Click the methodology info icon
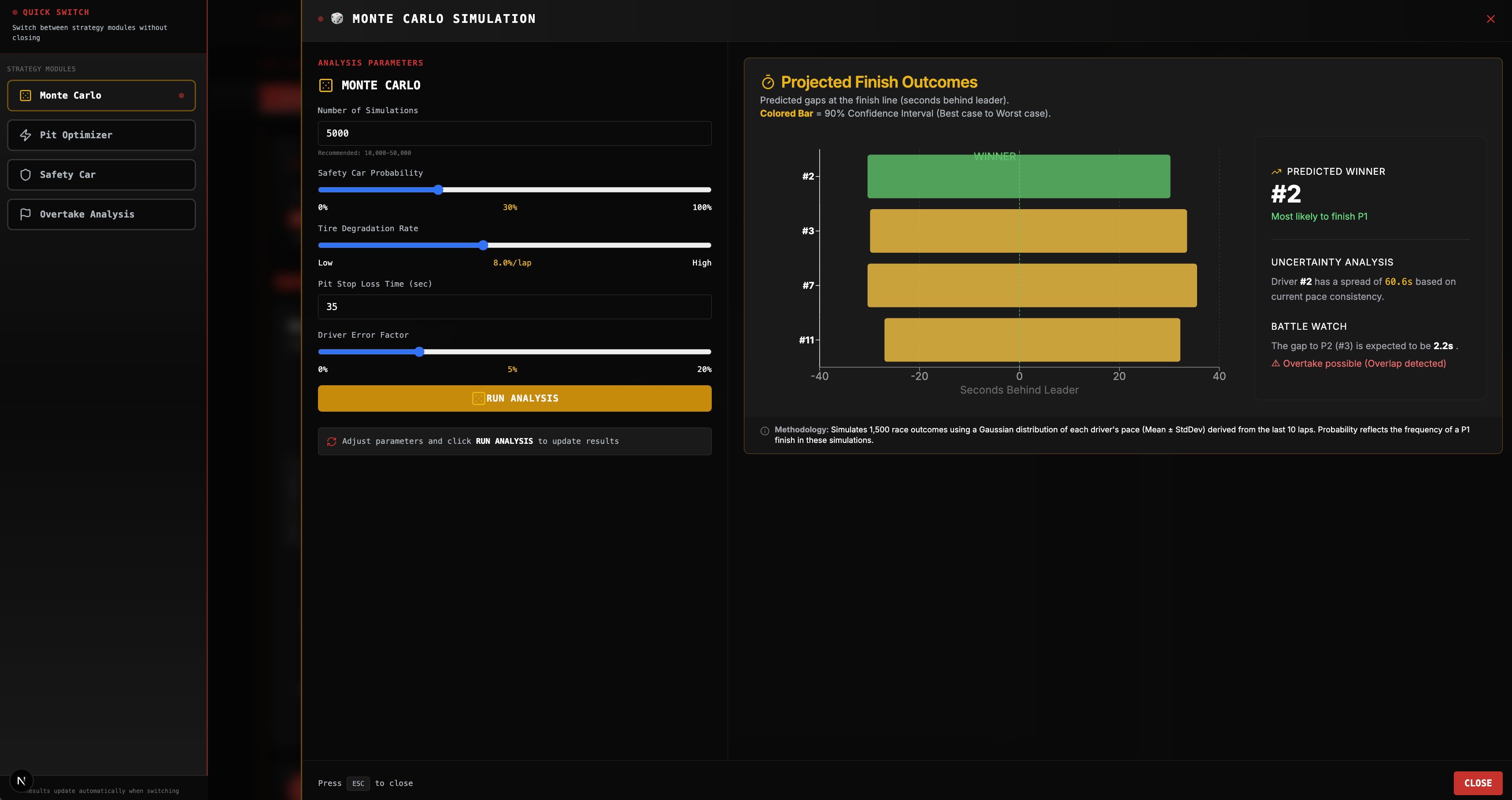1512x800 pixels. (765, 431)
